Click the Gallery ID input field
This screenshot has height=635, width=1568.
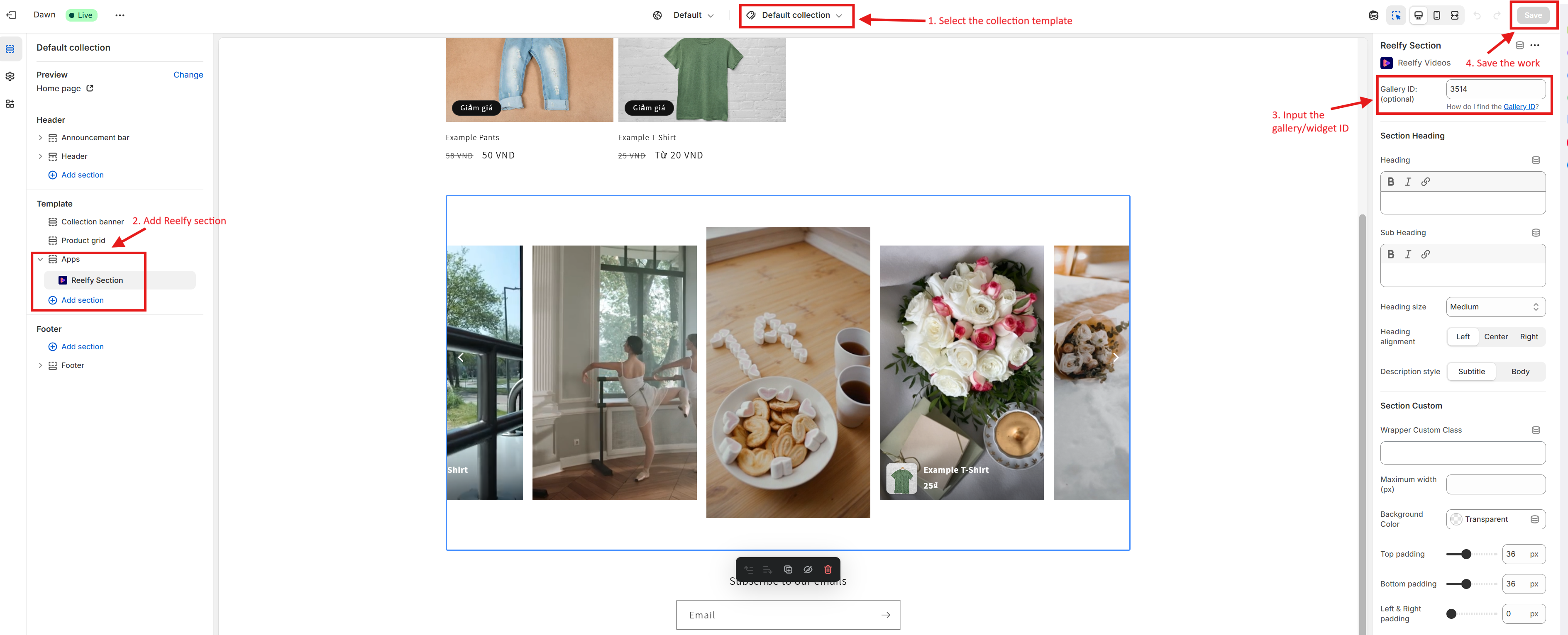point(1495,89)
